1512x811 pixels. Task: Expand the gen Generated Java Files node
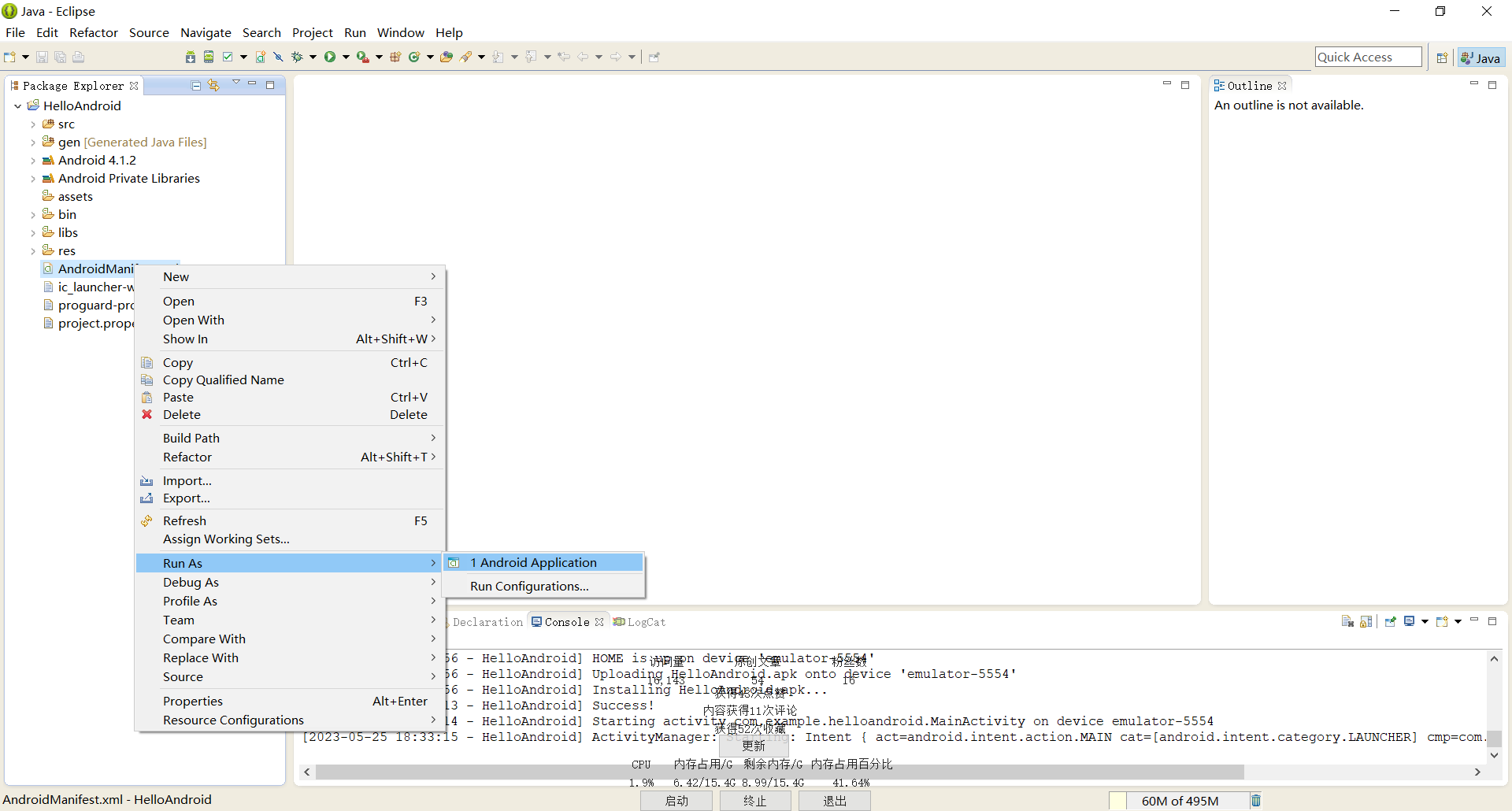coord(33,143)
